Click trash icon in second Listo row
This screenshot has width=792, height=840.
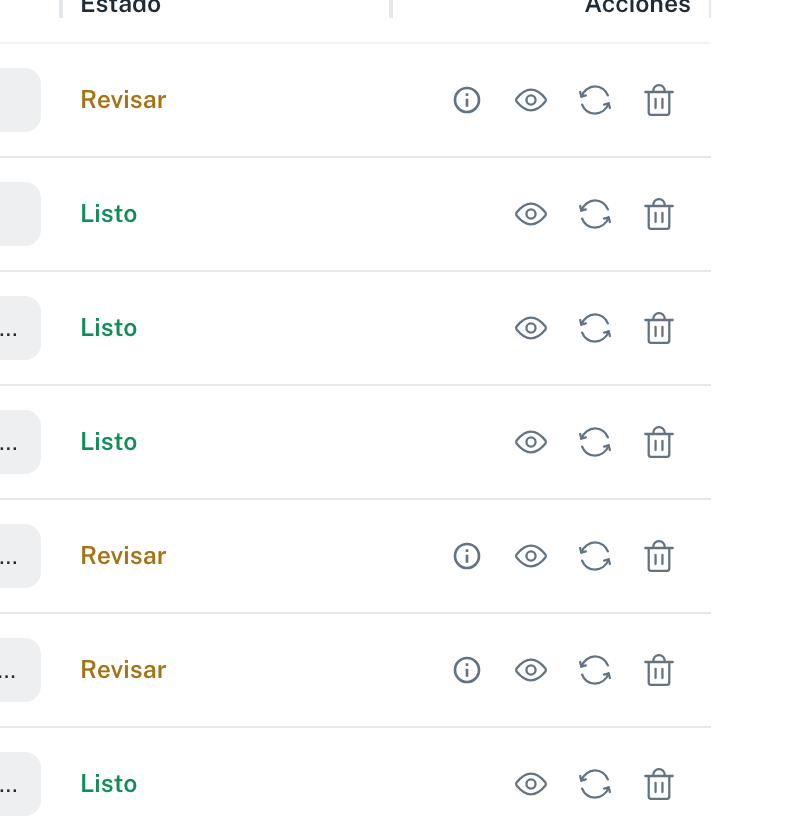659,328
